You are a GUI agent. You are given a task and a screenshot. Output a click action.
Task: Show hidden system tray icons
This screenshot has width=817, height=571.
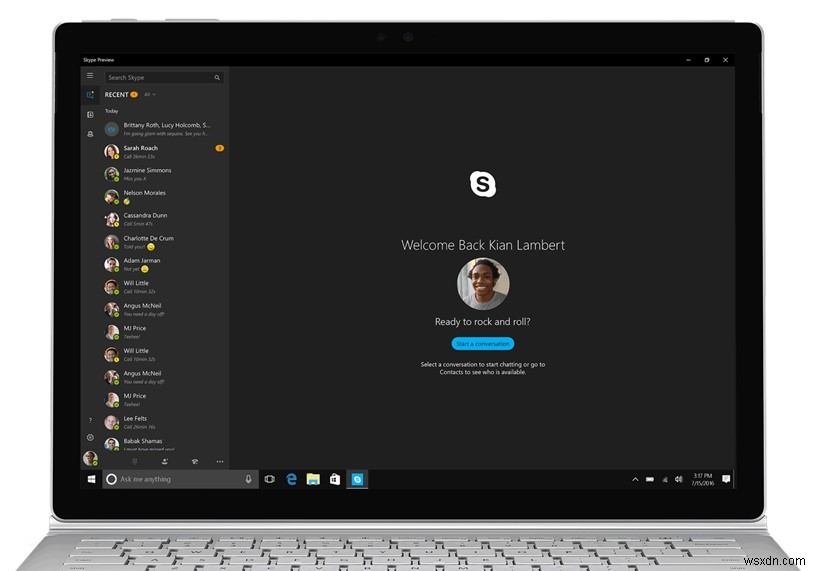point(635,479)
